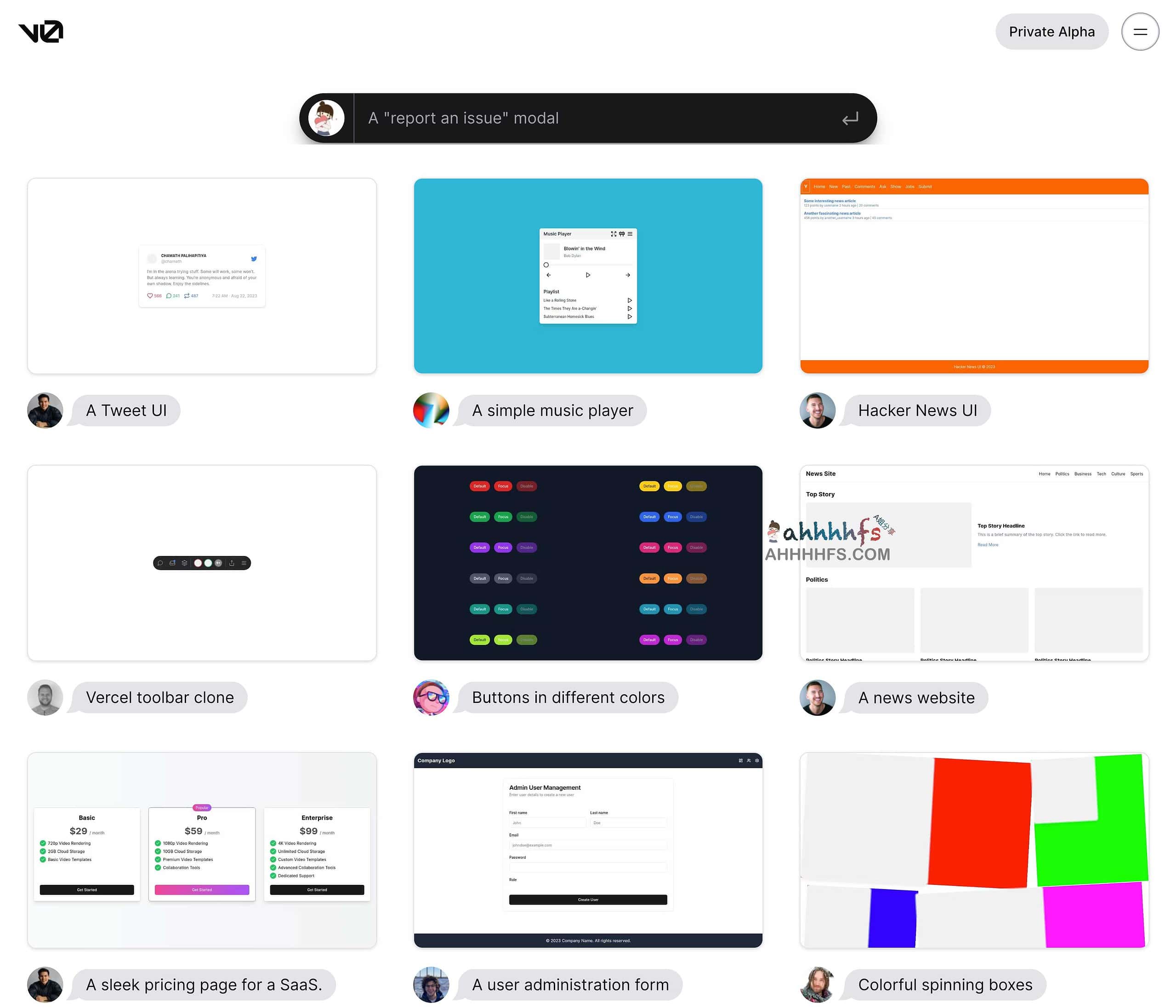Screen dimensions: 1176x1008
Task: Select the Tweet UI thumbnail
Action: (x=202, y=275)
